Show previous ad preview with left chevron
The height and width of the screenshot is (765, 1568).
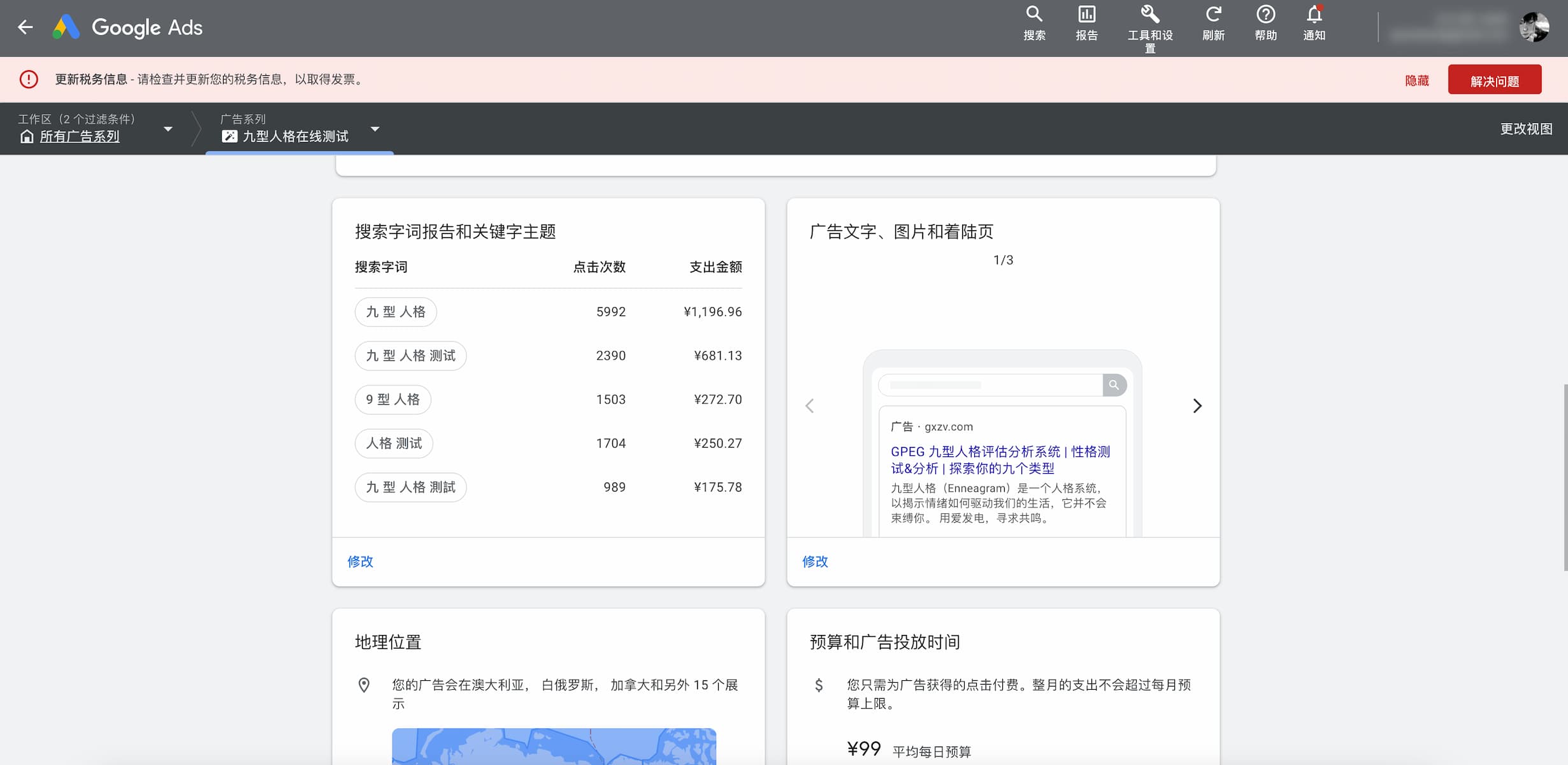point(810,406)
